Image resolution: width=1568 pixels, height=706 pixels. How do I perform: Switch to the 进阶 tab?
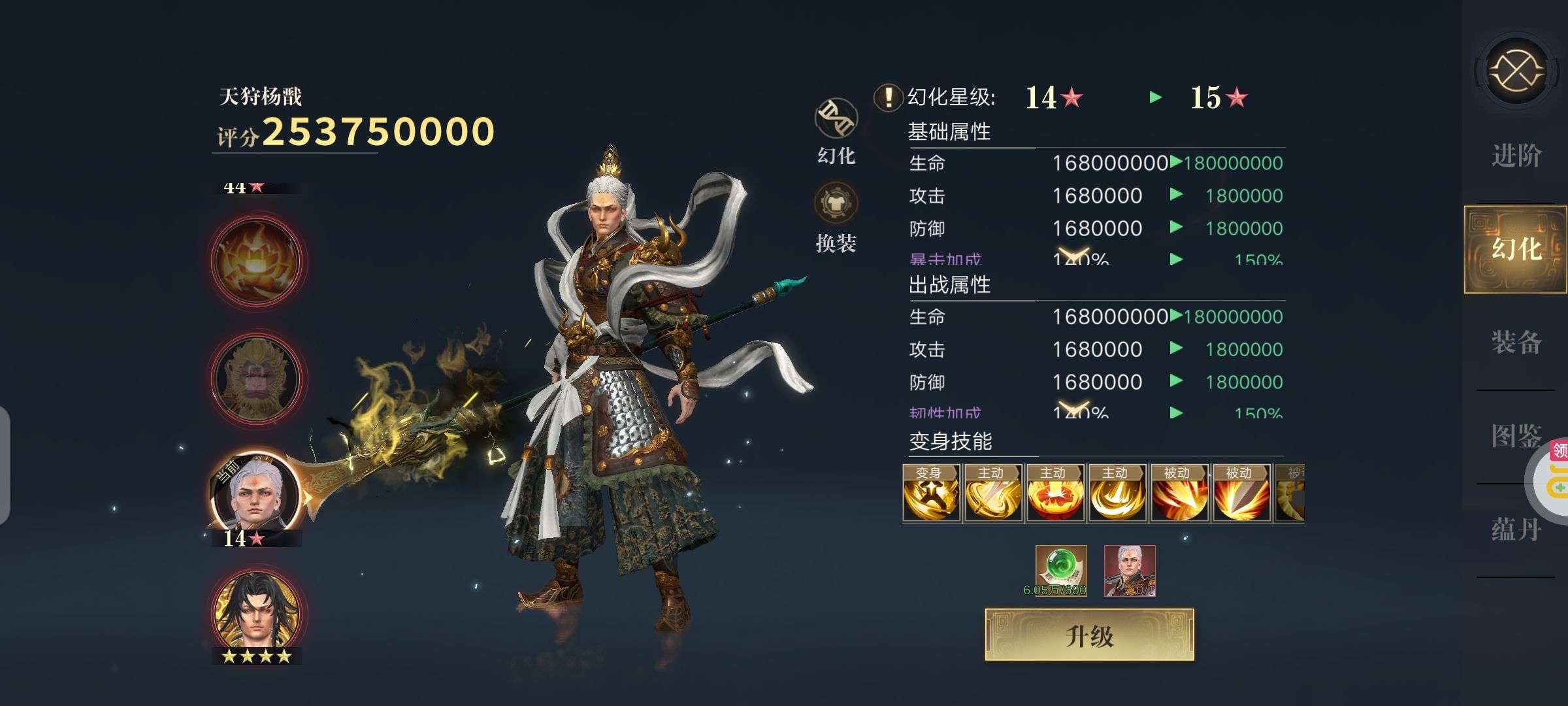(1516, 156)
